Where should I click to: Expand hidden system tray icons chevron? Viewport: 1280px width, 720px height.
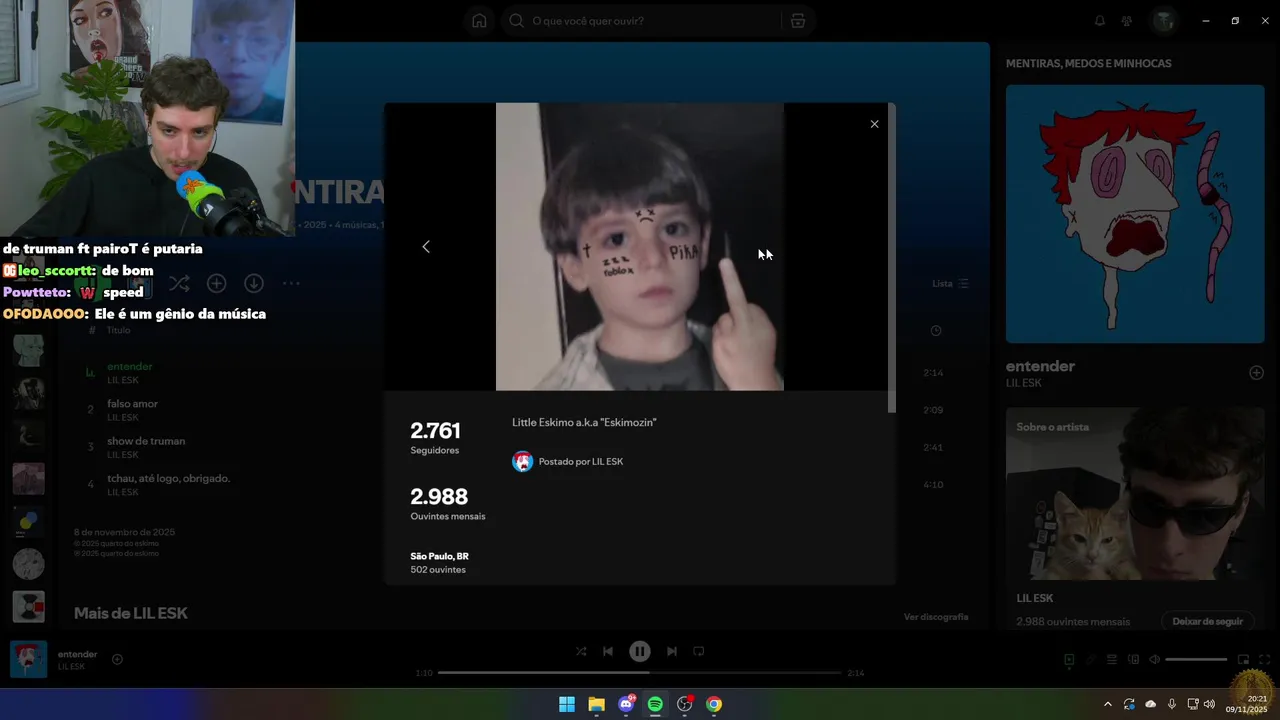coord(1107,704)
